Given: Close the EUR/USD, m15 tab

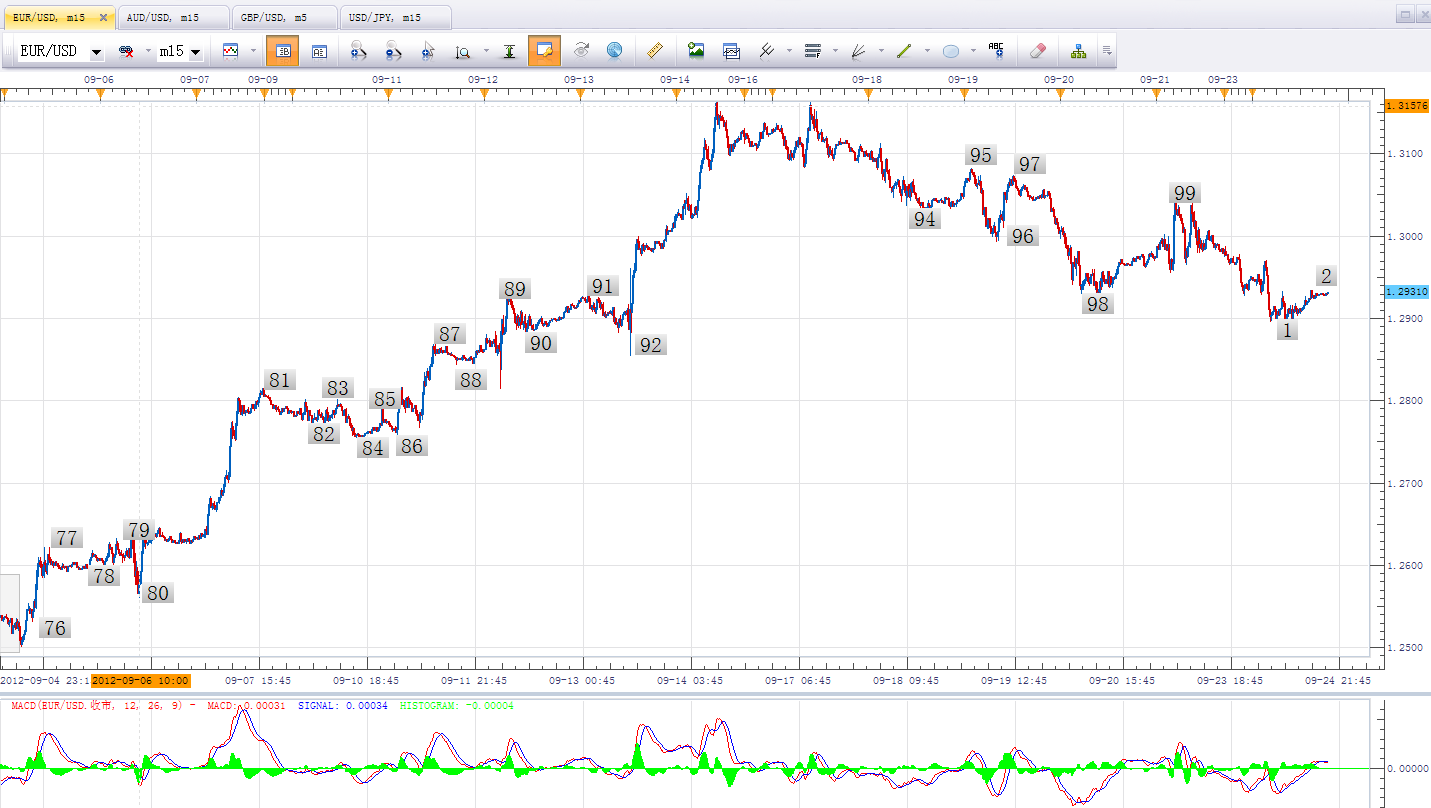Looking at the screenshot, I should 103,17.
